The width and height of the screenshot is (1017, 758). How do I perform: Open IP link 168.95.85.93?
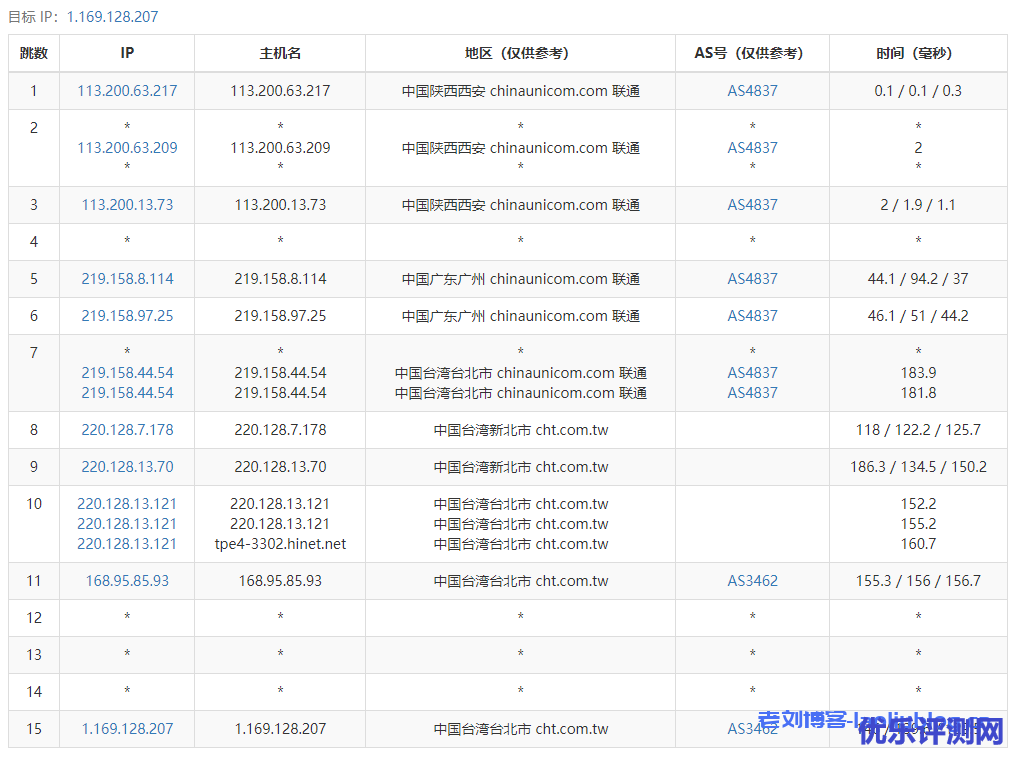point(127,581)
